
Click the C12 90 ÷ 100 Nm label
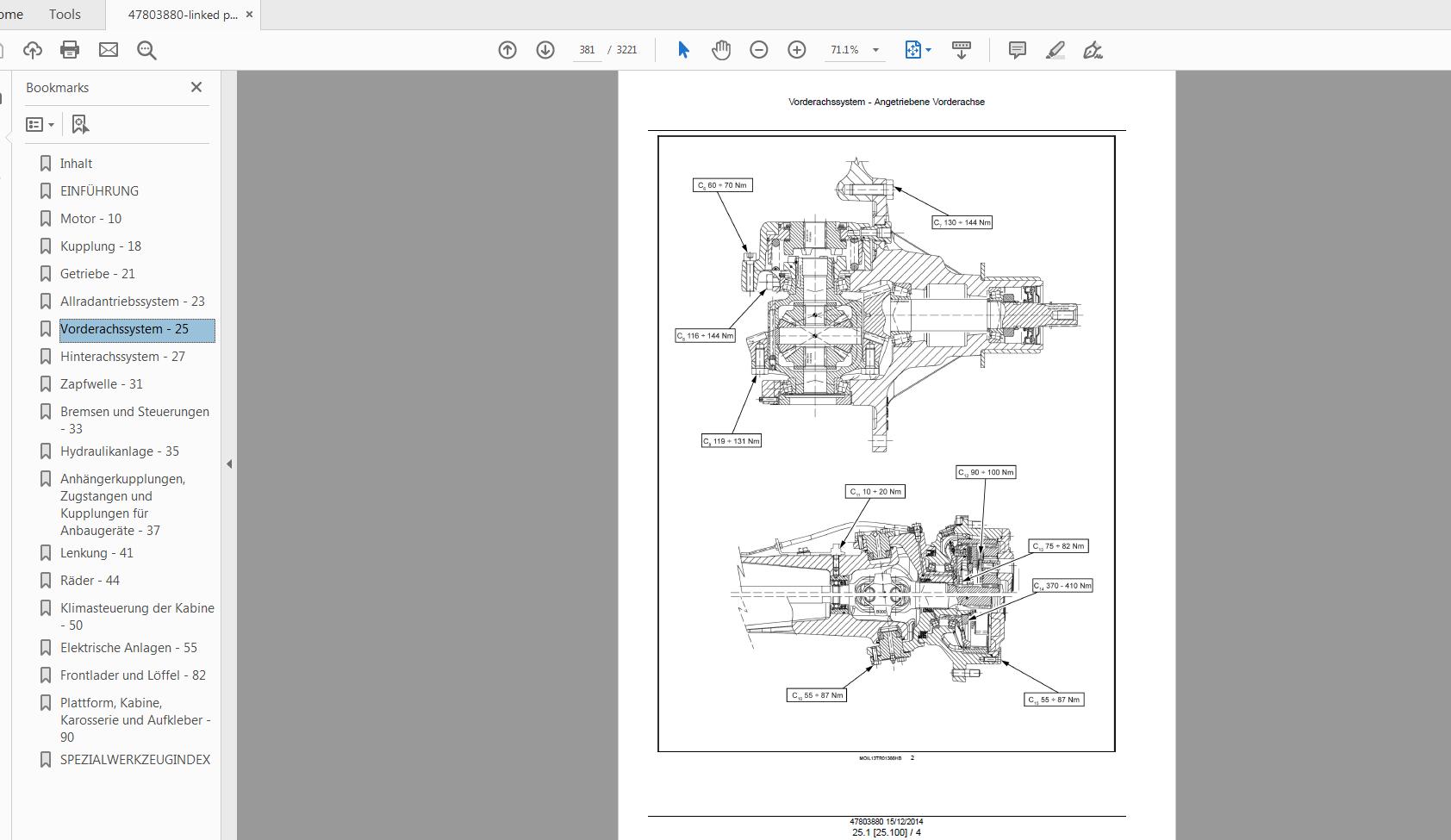[x=987, y=472]
